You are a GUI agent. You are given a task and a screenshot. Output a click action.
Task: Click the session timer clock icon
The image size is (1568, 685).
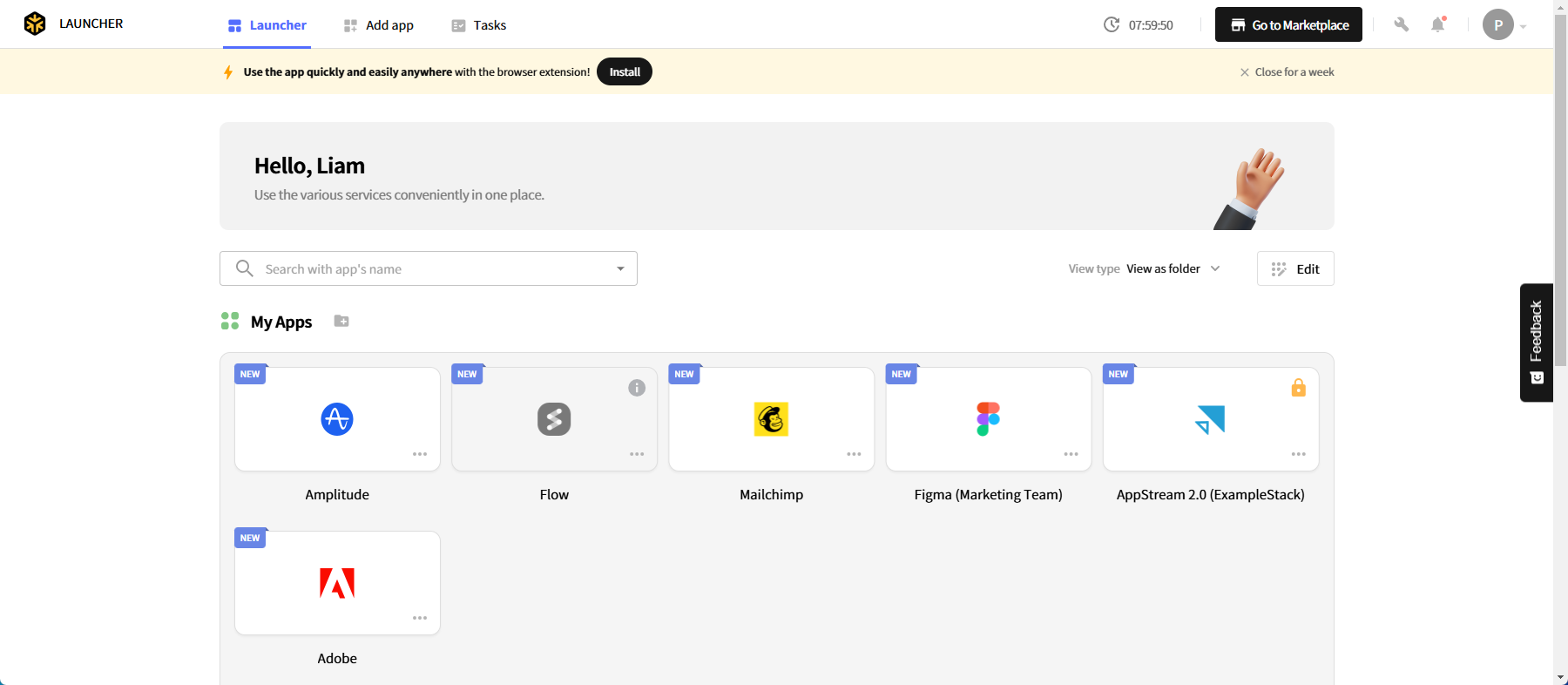1112,24
